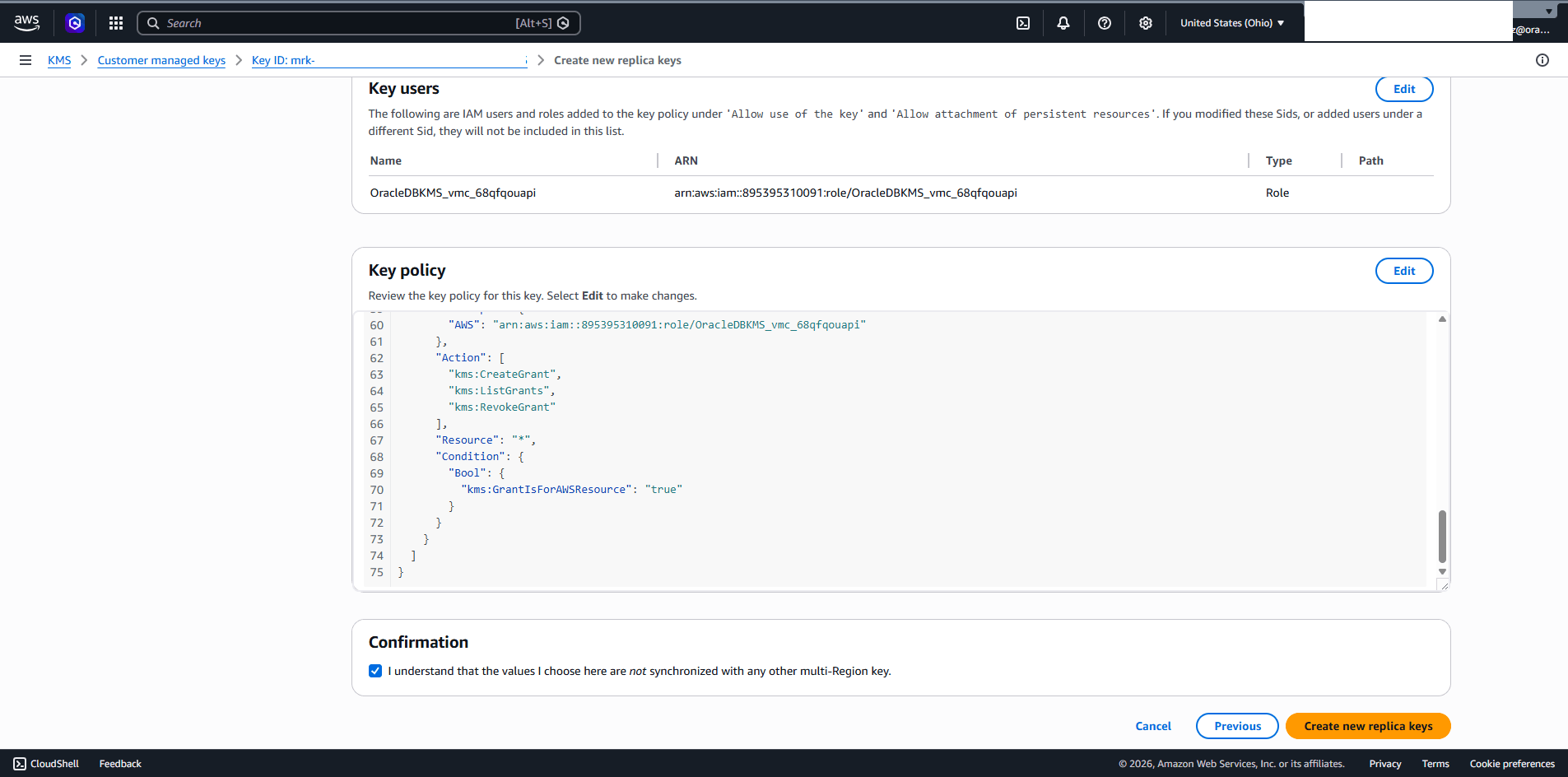Go to the Customer managed keys breadcrumb
The width and height of the screenshot is (1568, 777).
coord(161,59)
